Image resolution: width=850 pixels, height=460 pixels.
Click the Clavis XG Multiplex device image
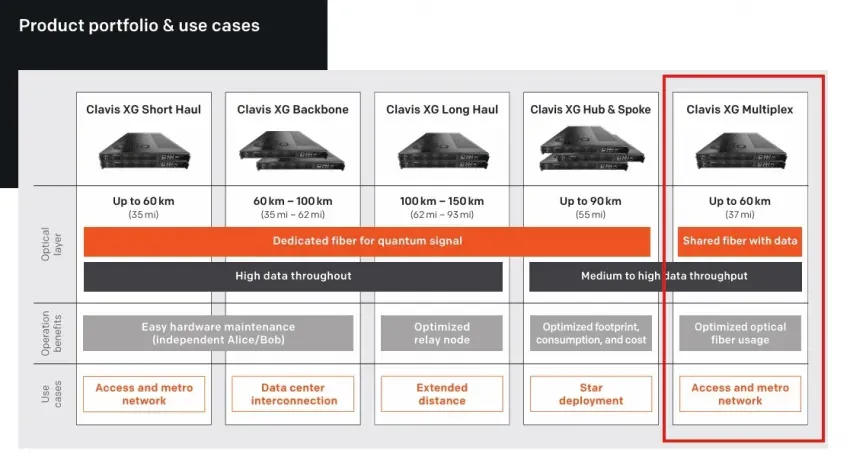coord(740,151)
